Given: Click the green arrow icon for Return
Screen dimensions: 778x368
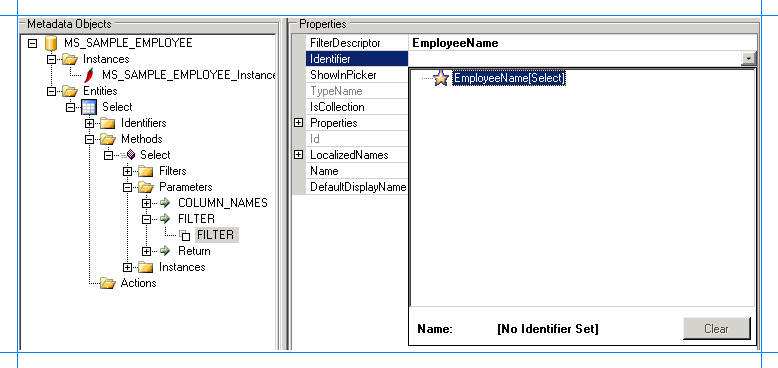Looking at the screenshot, I should click(165, 251).
